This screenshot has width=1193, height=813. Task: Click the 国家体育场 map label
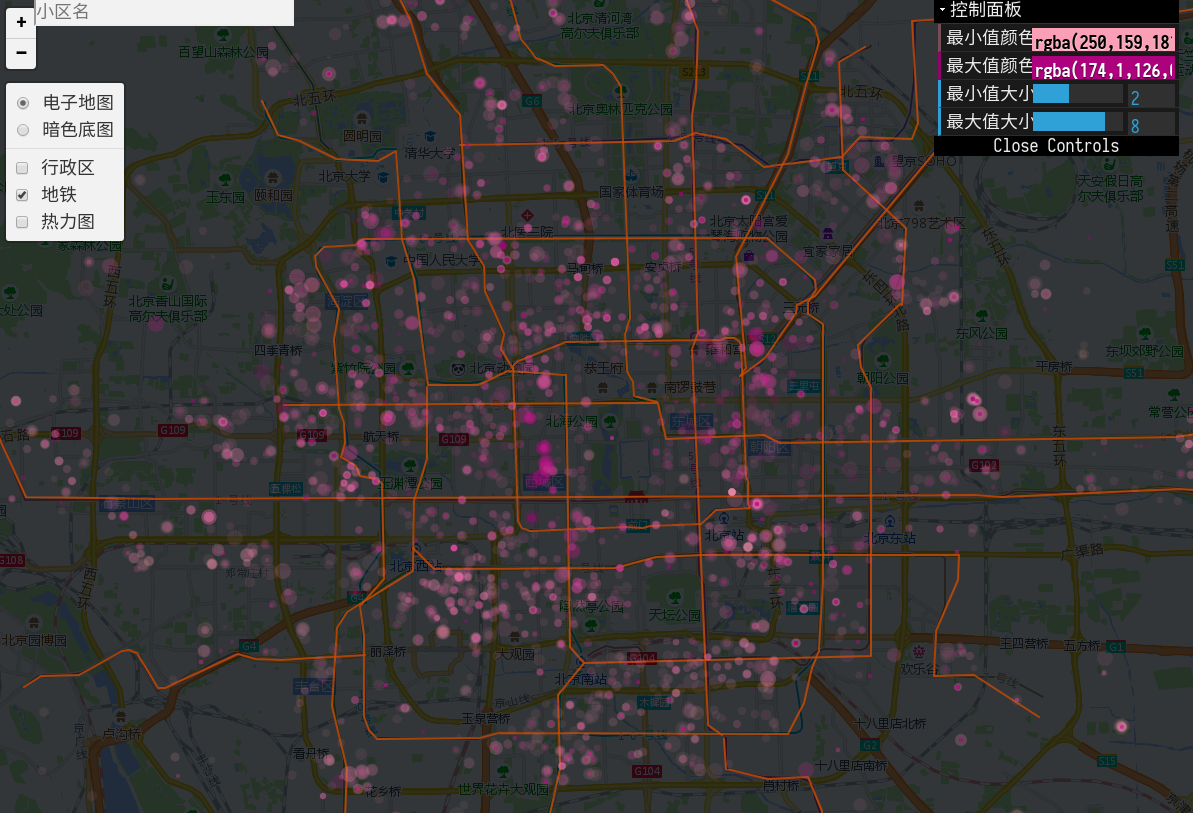(x=631, y=192)
